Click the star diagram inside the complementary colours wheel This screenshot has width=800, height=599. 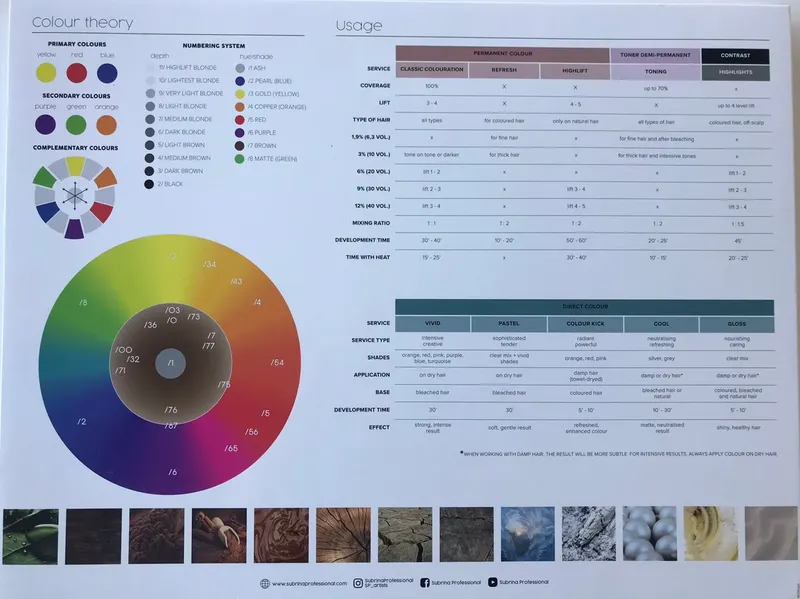pos(74,195)
